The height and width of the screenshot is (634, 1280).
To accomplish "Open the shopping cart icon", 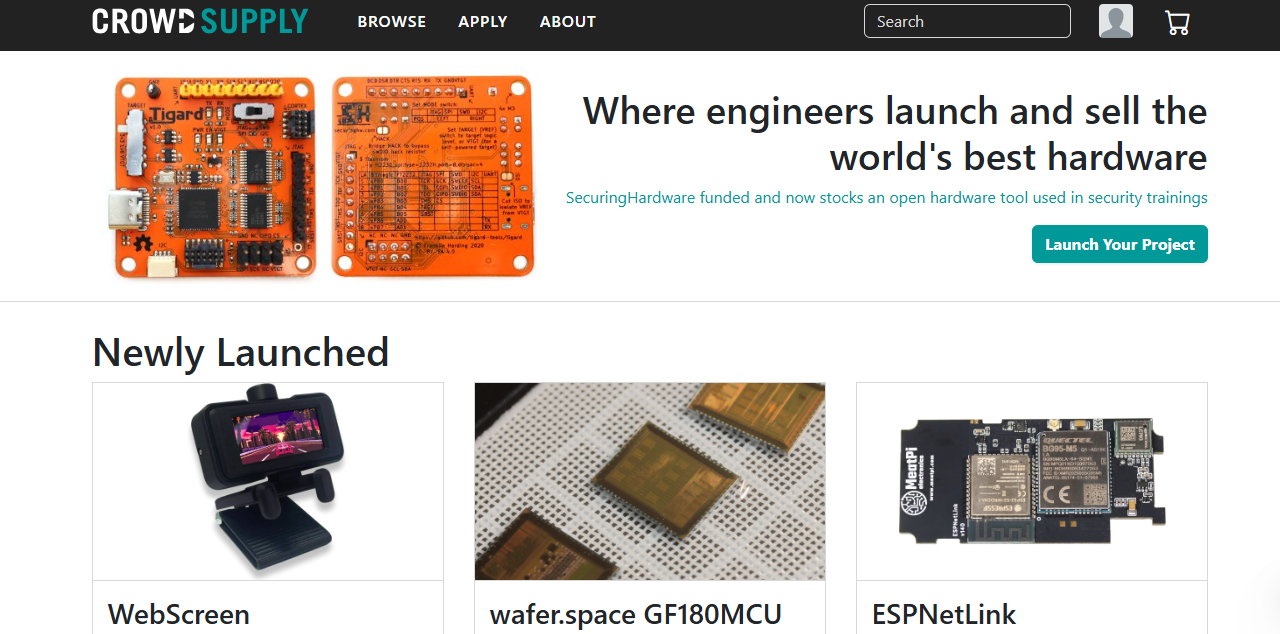I will [x=1177, y=22].
